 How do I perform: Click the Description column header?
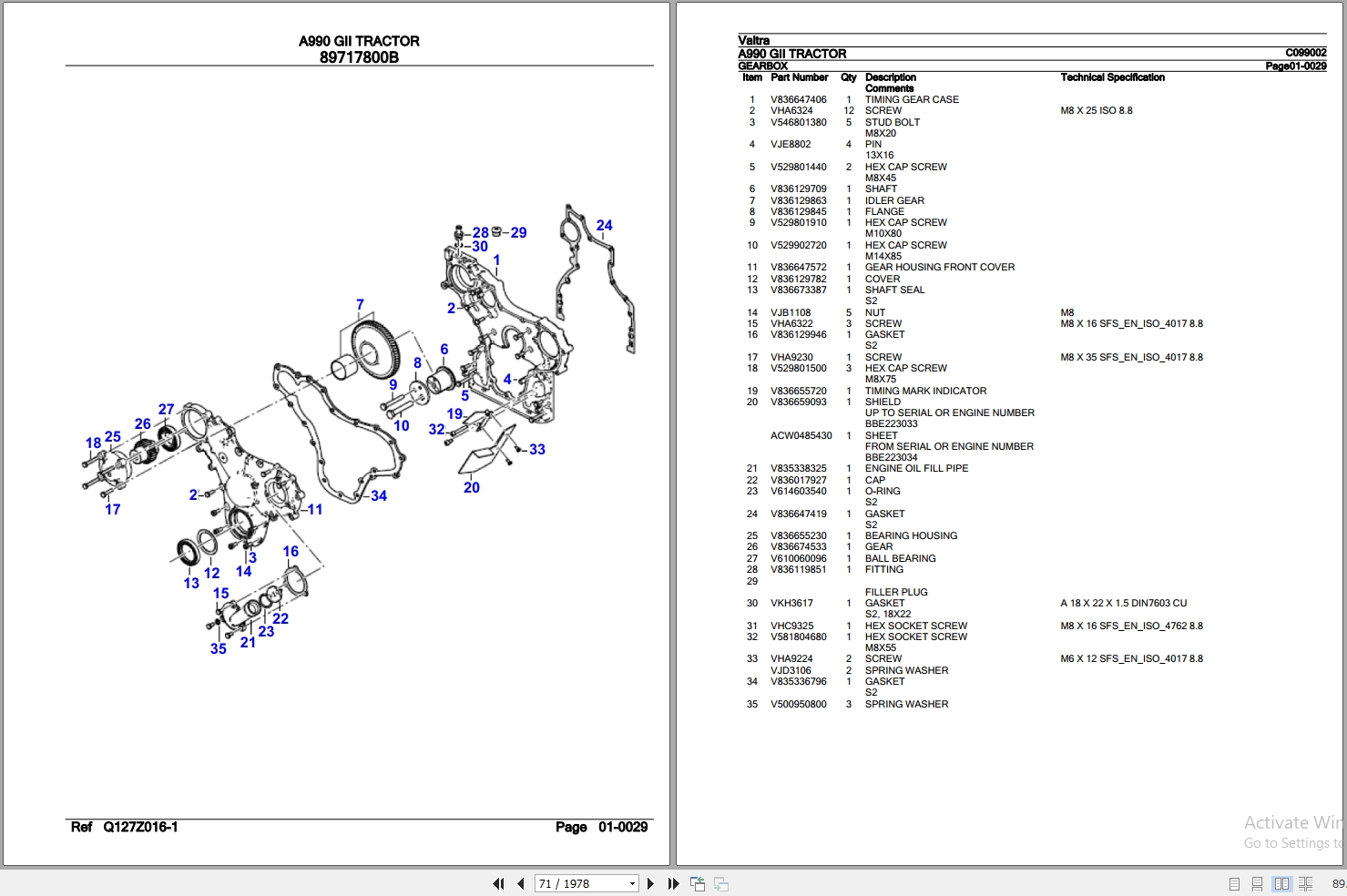(x=891, y=77)
